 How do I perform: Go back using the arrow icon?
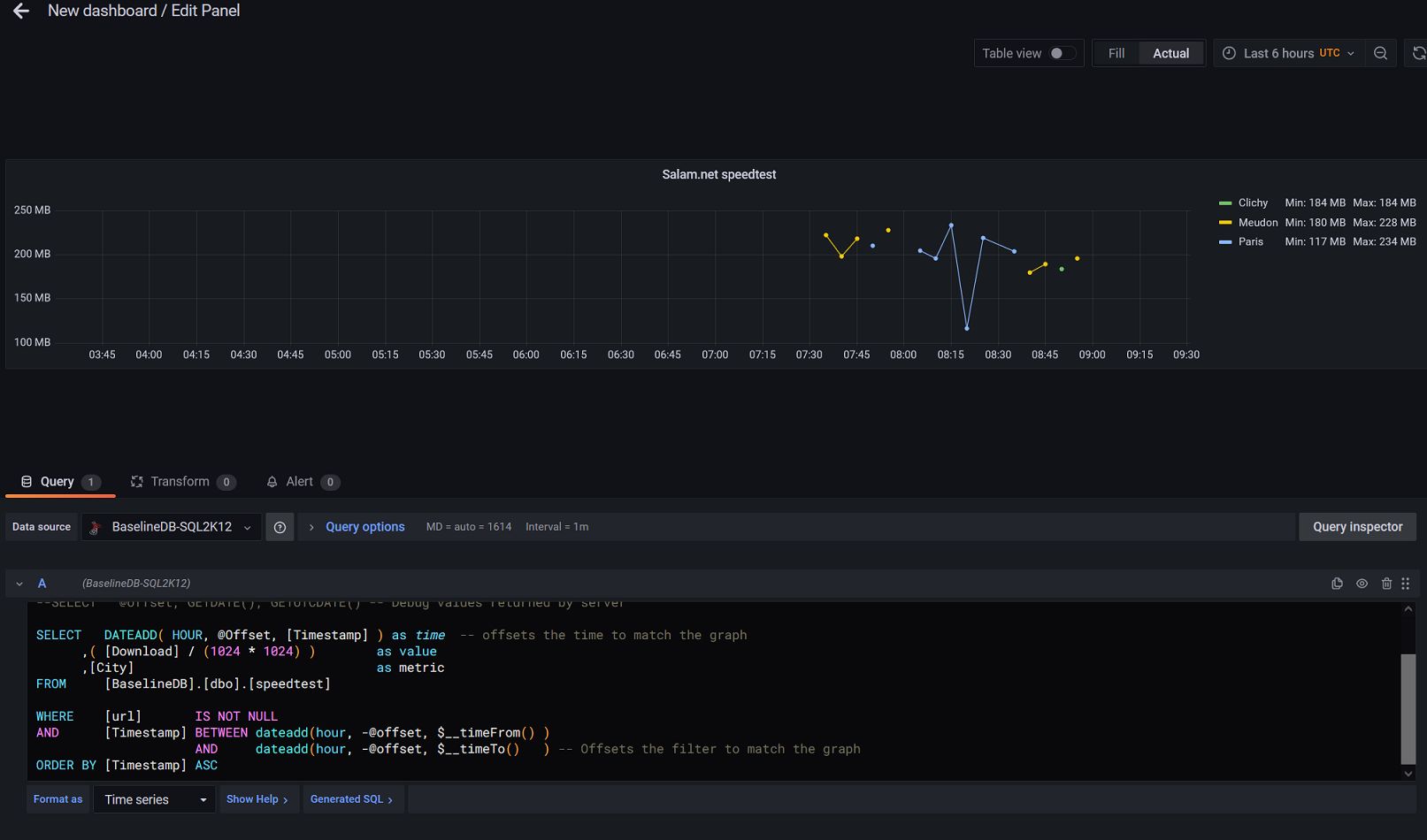pos(21,11)
